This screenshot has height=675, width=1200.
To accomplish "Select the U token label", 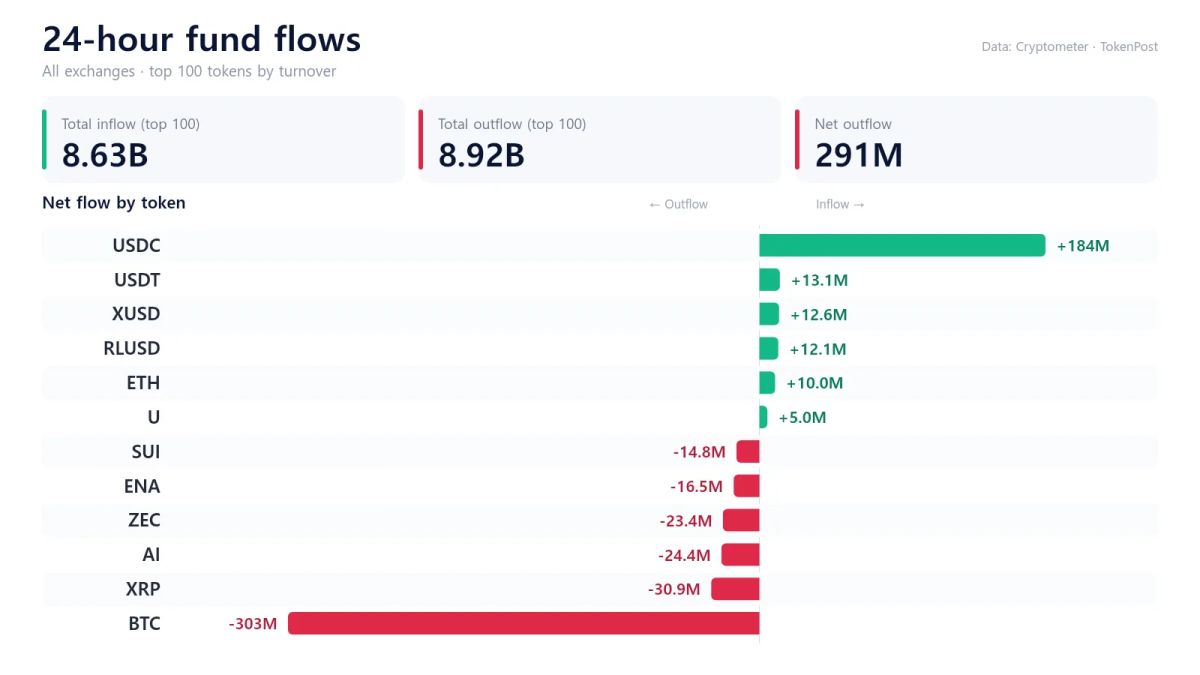I will click(154, 417).
